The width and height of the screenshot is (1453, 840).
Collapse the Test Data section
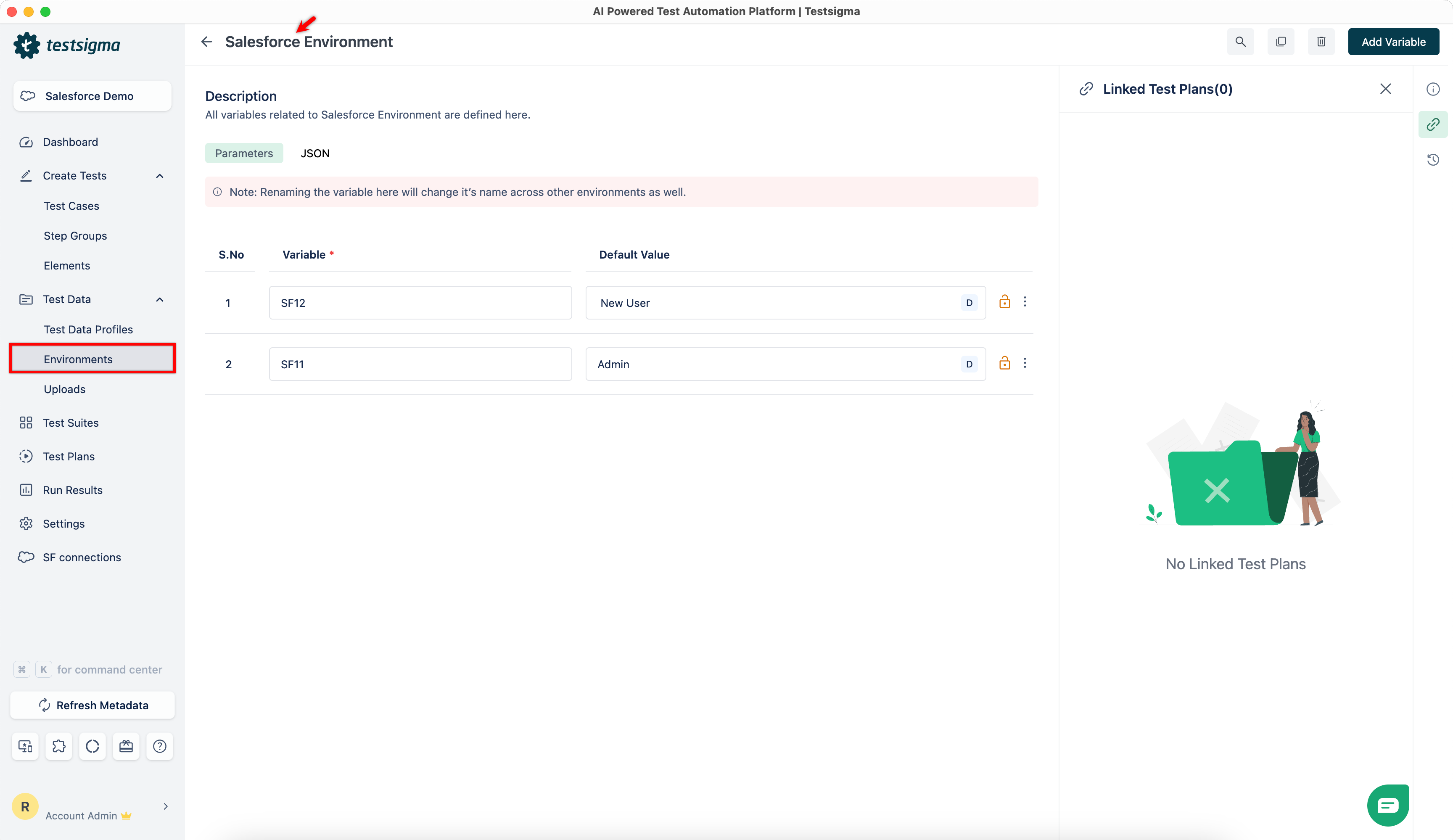(x=160, y=299)
